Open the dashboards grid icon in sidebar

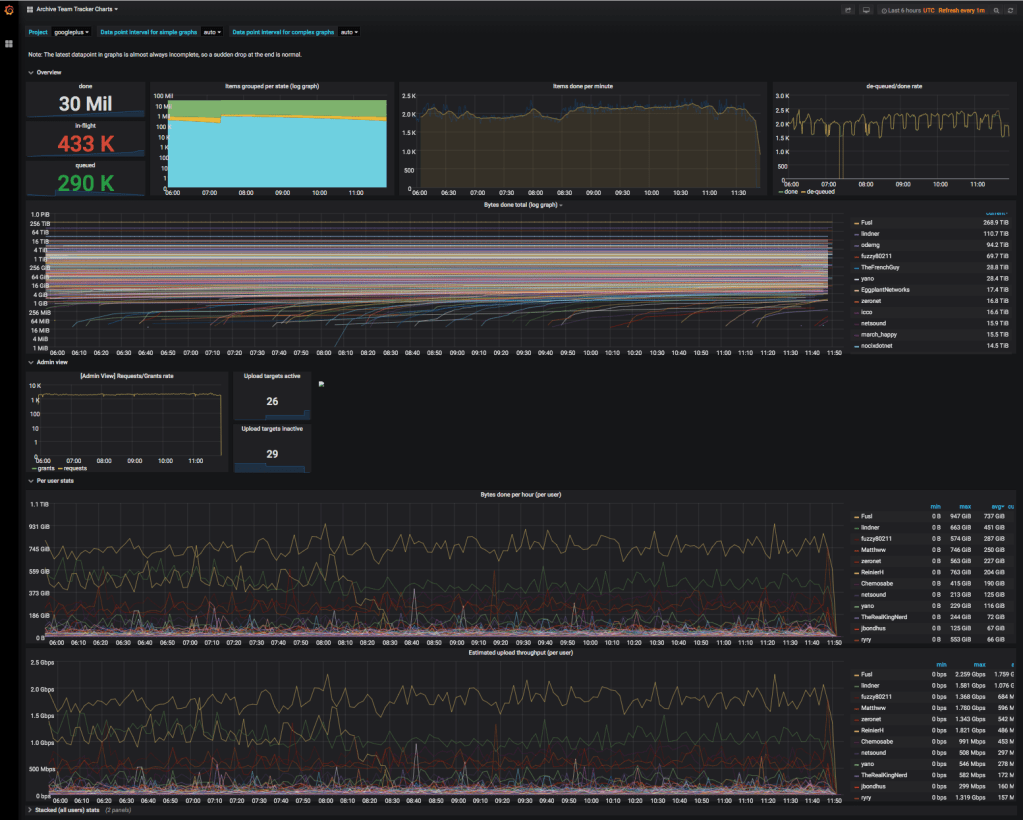pos(9,44)
